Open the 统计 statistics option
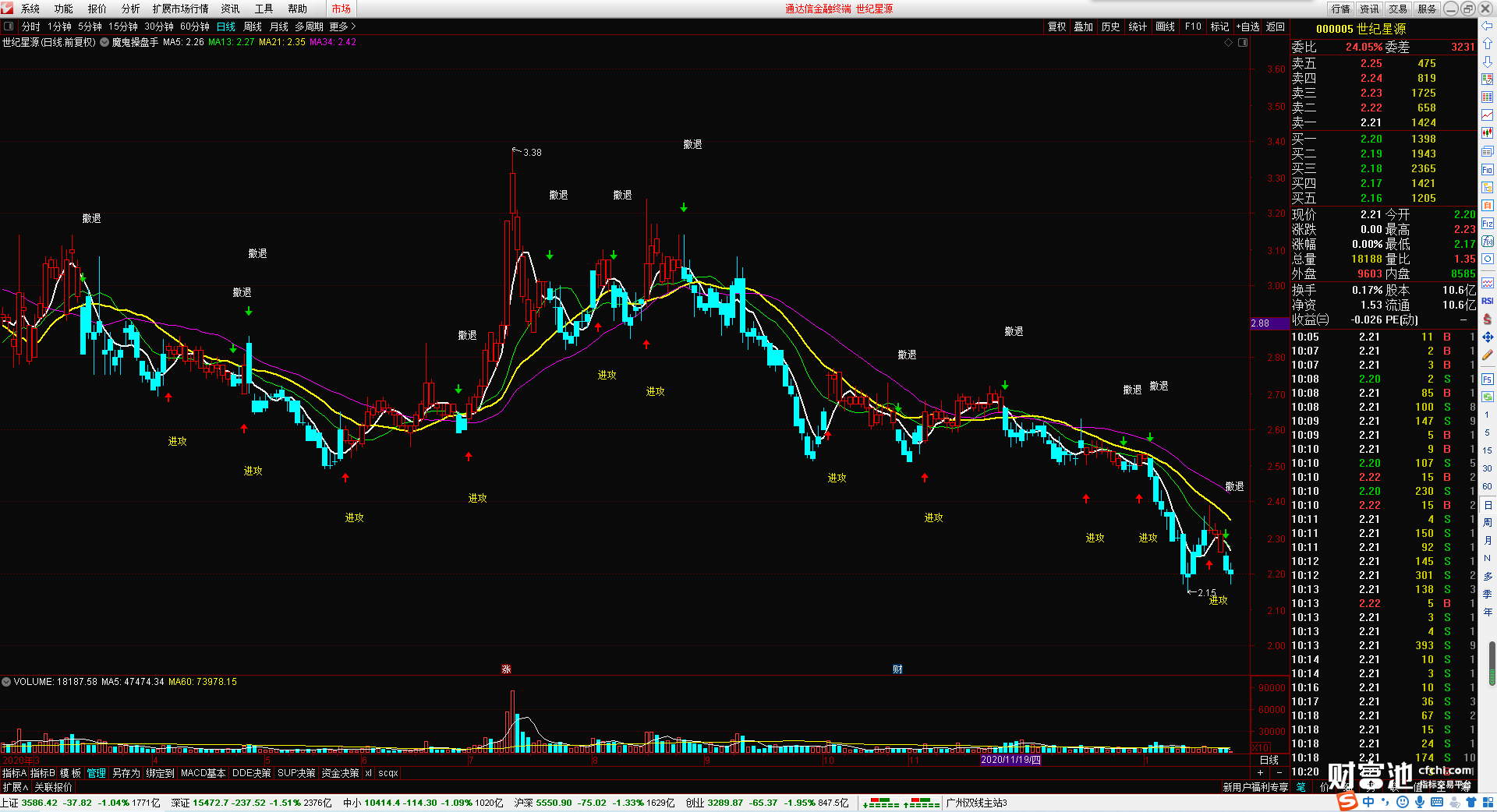The image size is (1497, 812). pos(1138,26)
